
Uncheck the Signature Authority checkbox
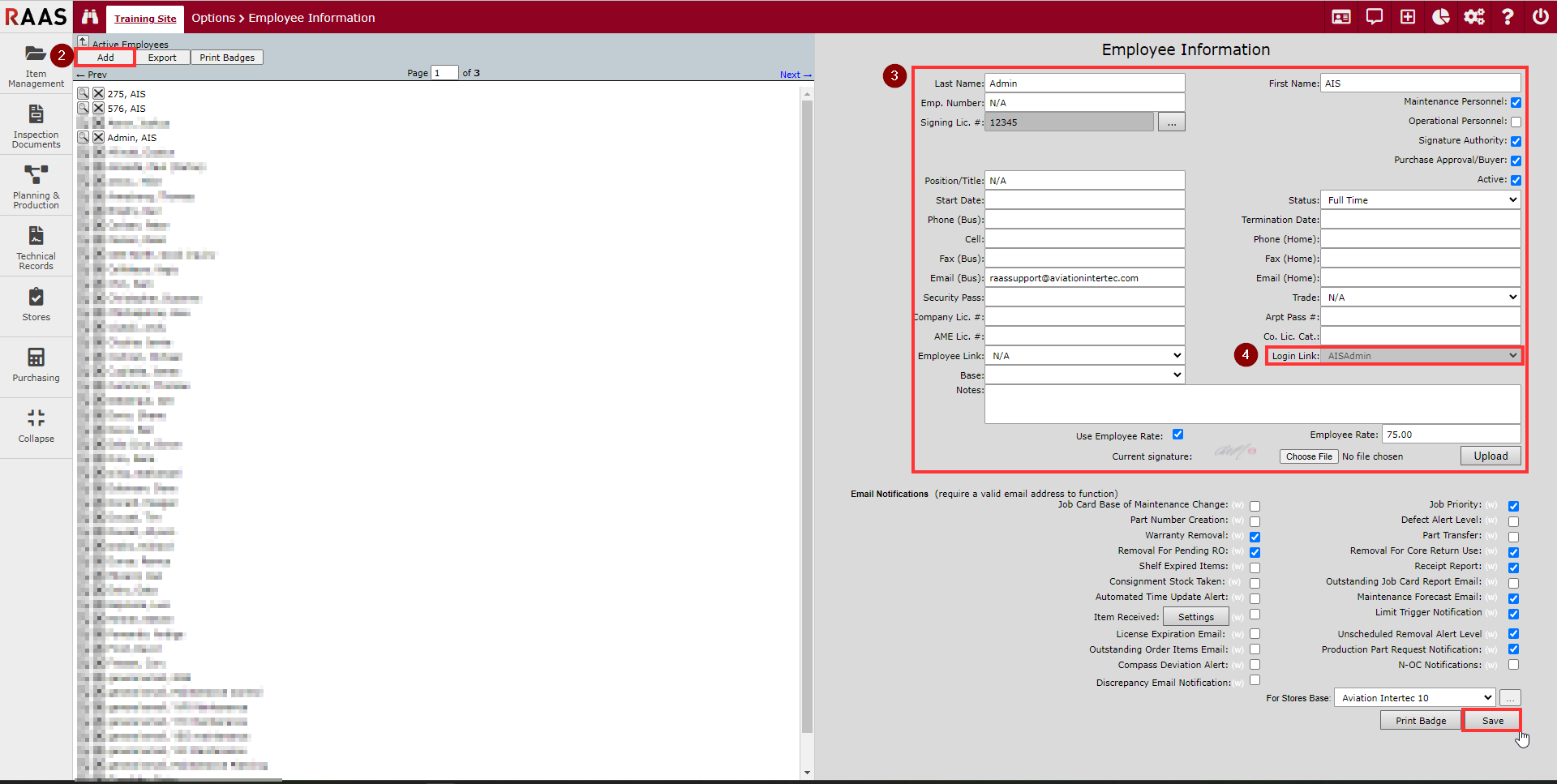tap(1516, 141)
